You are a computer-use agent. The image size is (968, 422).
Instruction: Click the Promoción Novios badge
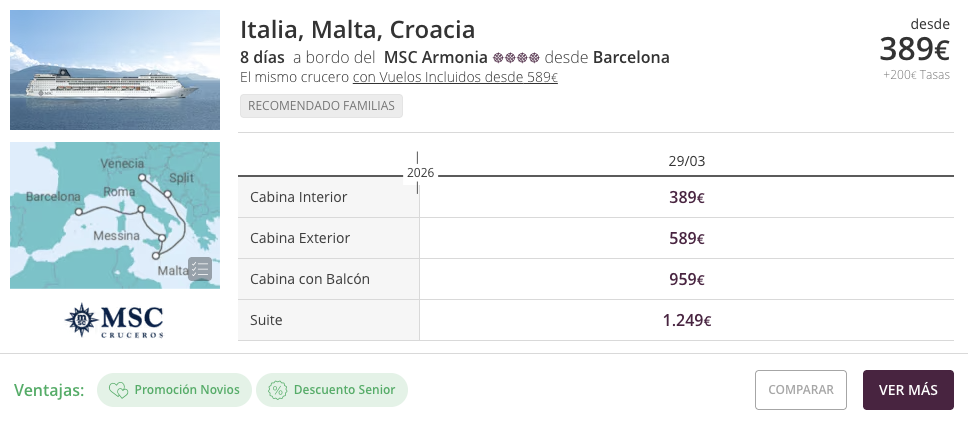pos(175,390)
